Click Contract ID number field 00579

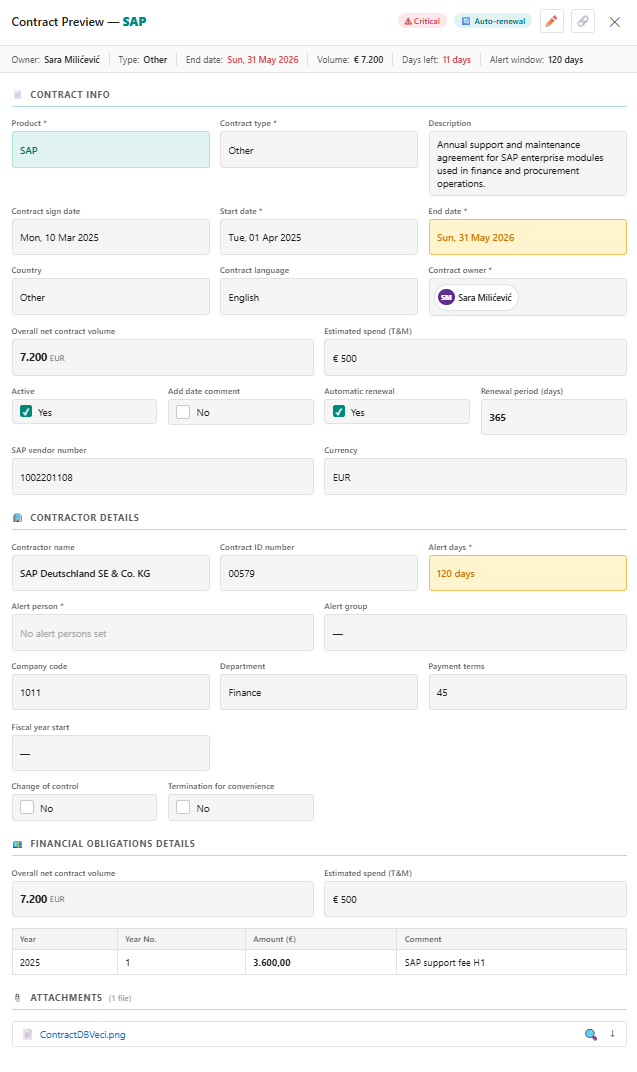[318, 573]
